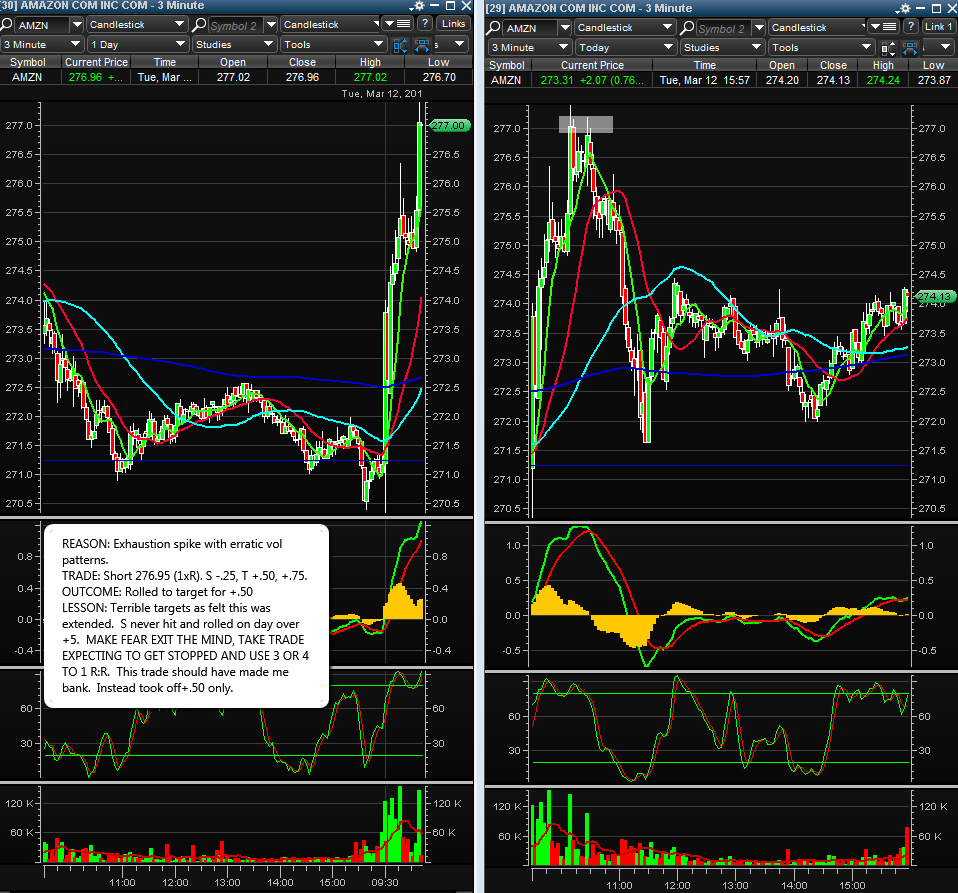Image resolution: width=958 pixels, height=893 pixels.
Task: Click the 274.20 Open value cell in window [29]
Action: coord(782,80)
